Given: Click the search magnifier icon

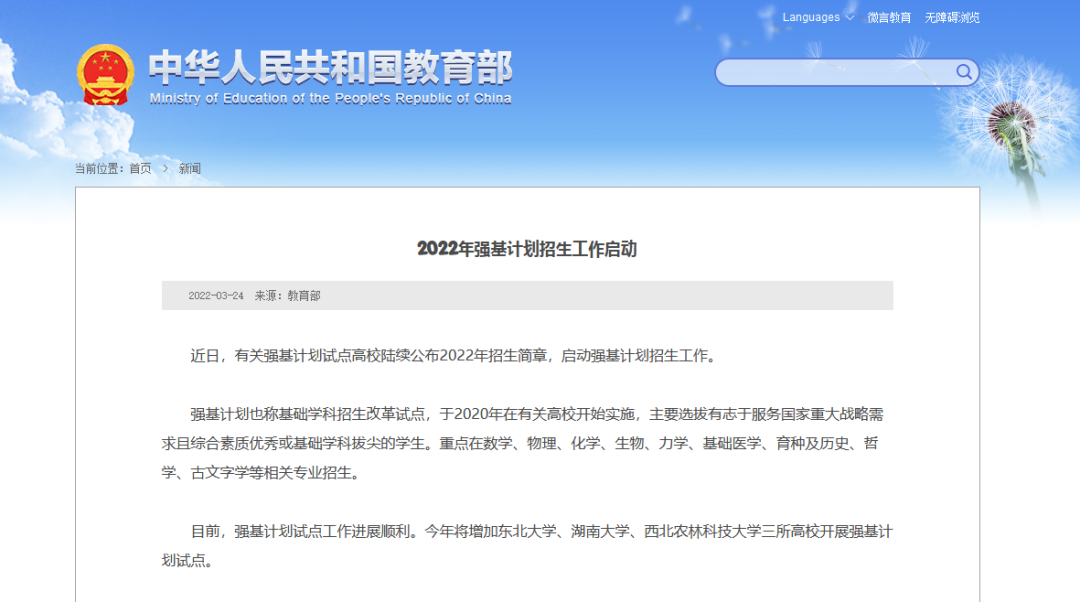Looking at the screenshot, I should coord(964,72).
